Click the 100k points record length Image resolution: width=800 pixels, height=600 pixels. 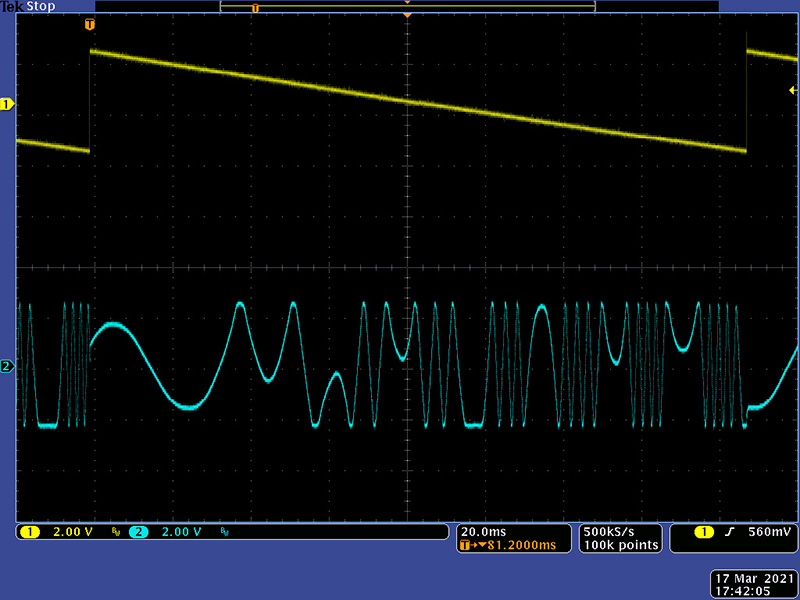point(621,545)
